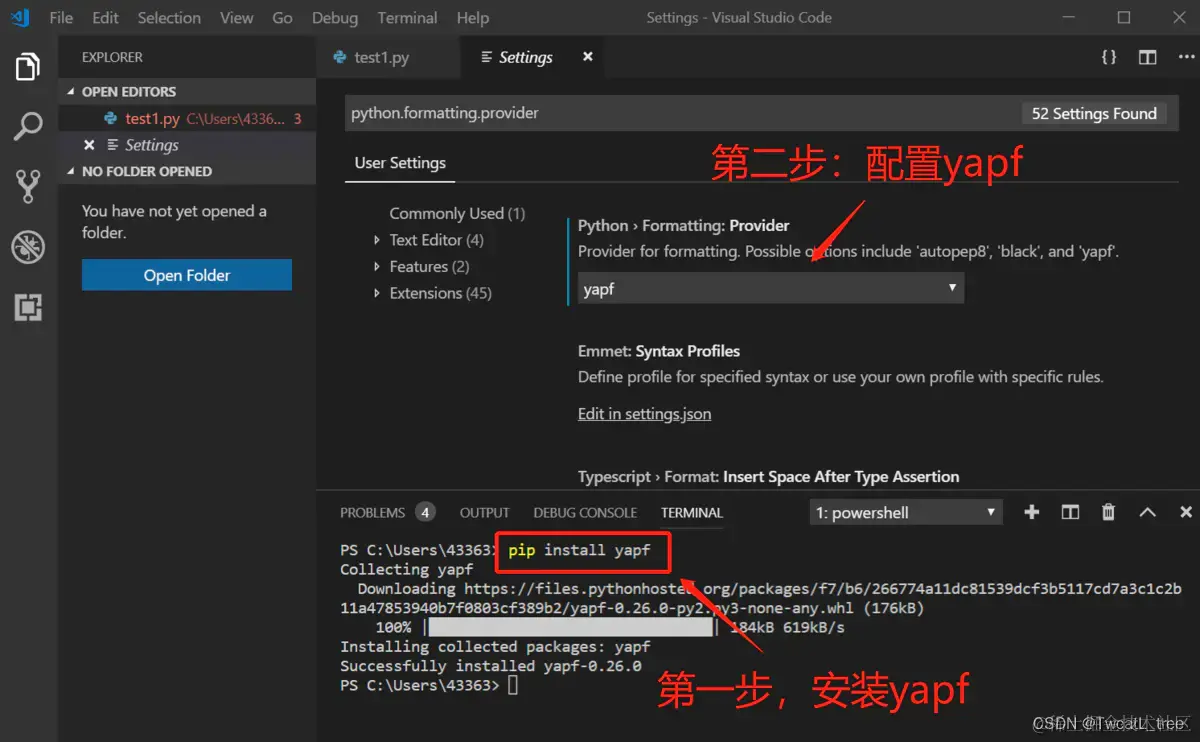Open the Edit menu
This screenshot has height=742, width=1200.
coord(105,18)
